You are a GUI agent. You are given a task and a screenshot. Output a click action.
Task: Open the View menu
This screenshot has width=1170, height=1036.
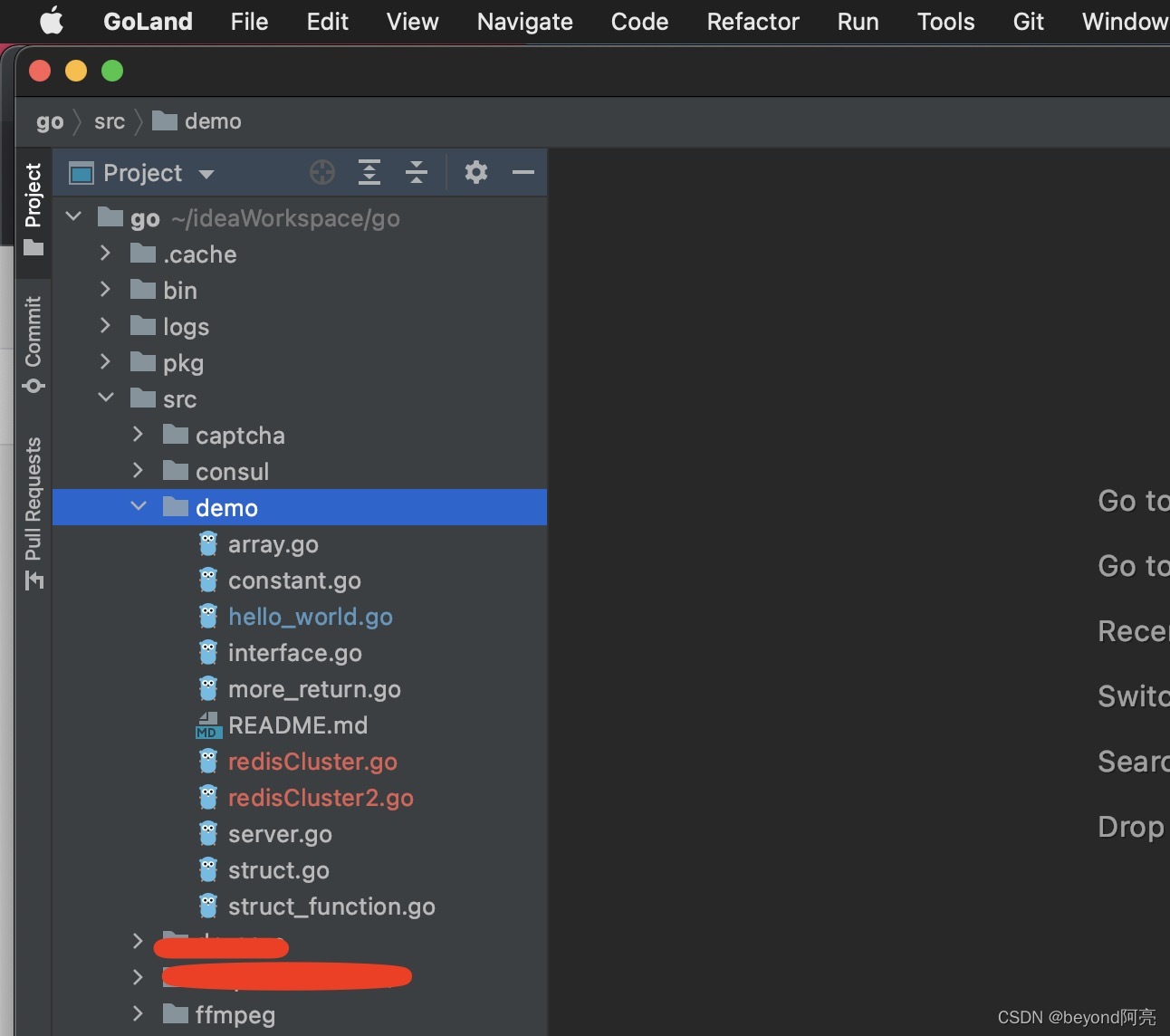click(412, 21)
